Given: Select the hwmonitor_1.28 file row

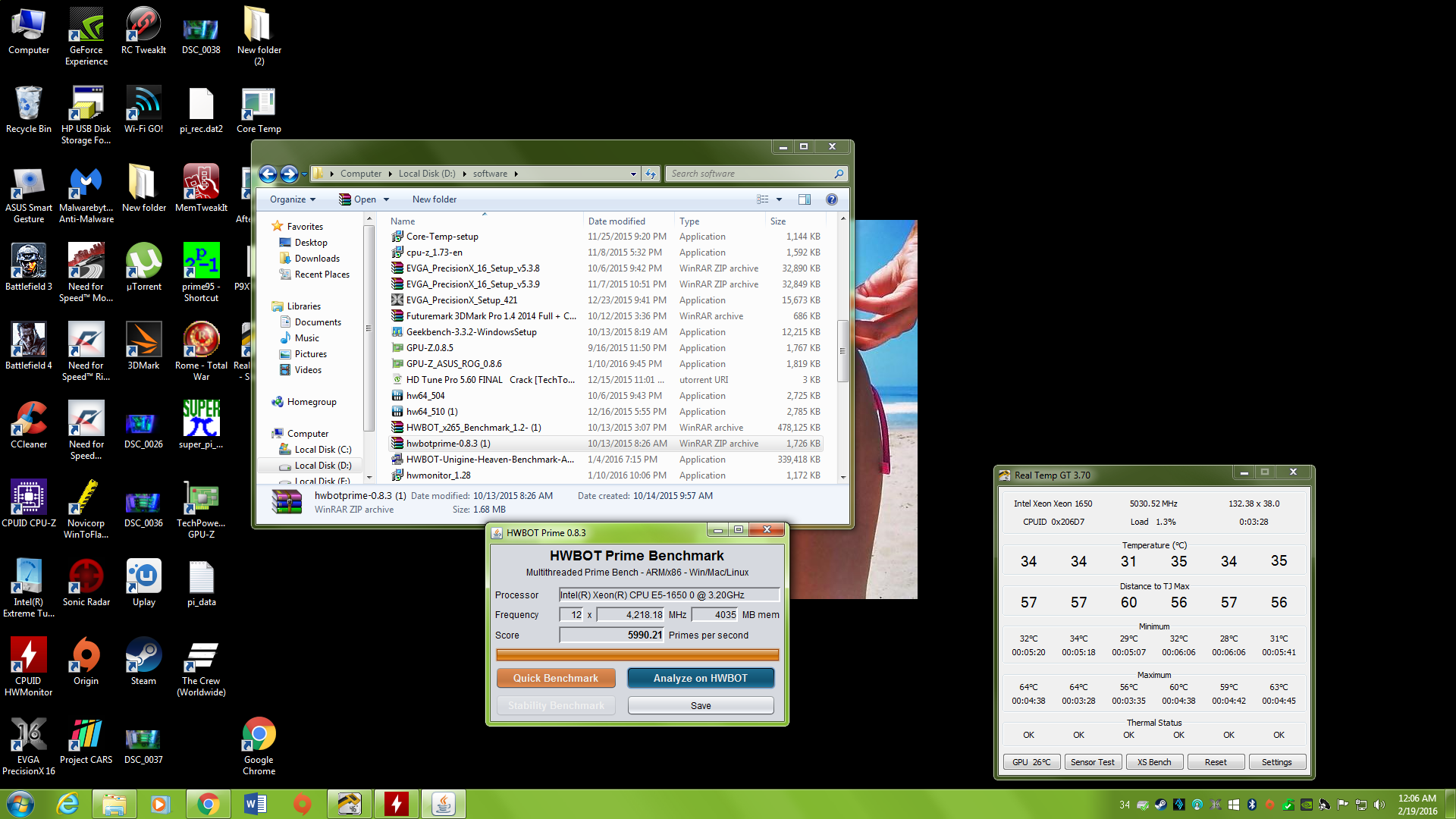Looking at the screenshot, I should [x=605, y=475].
